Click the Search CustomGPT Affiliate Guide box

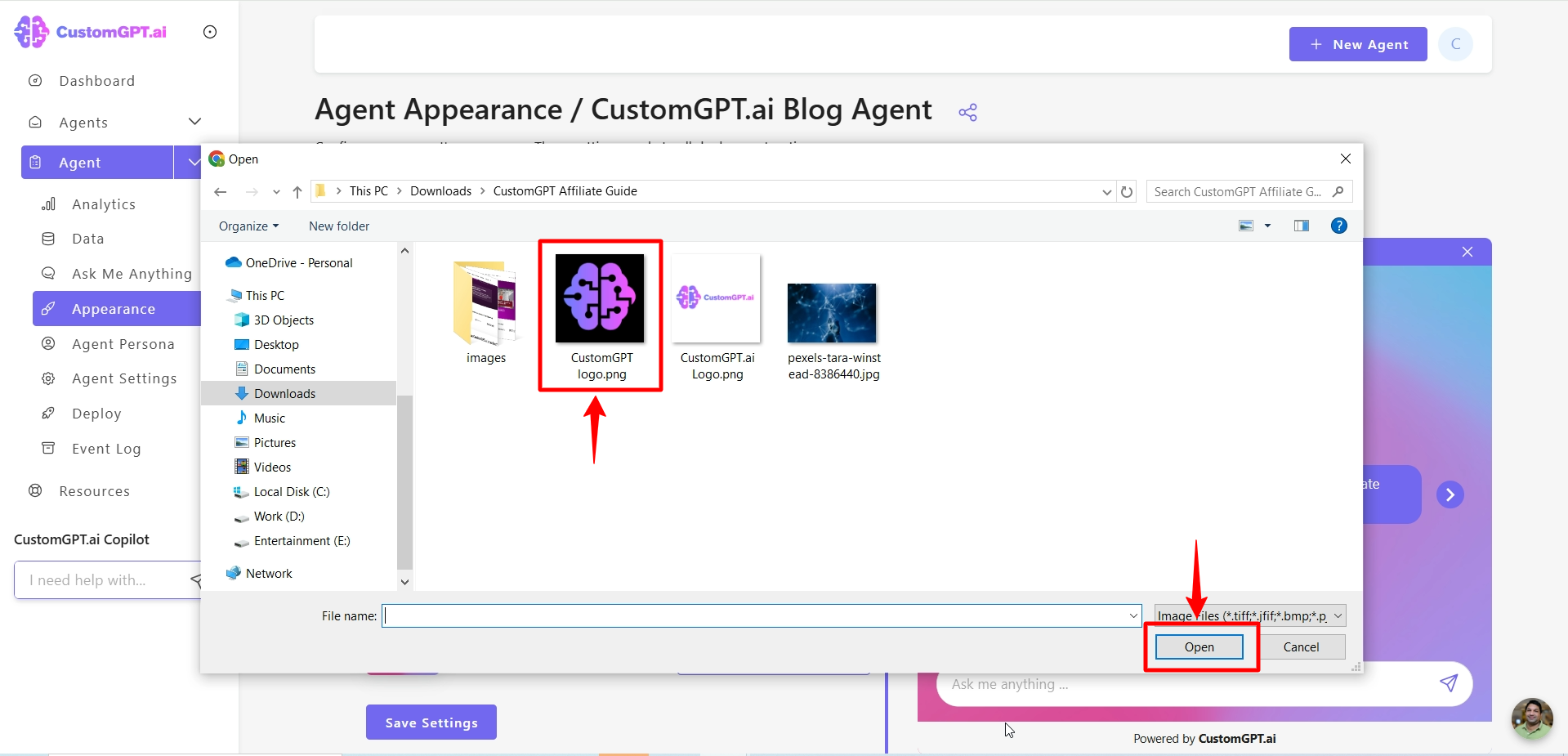click(x=1249, y=191)
